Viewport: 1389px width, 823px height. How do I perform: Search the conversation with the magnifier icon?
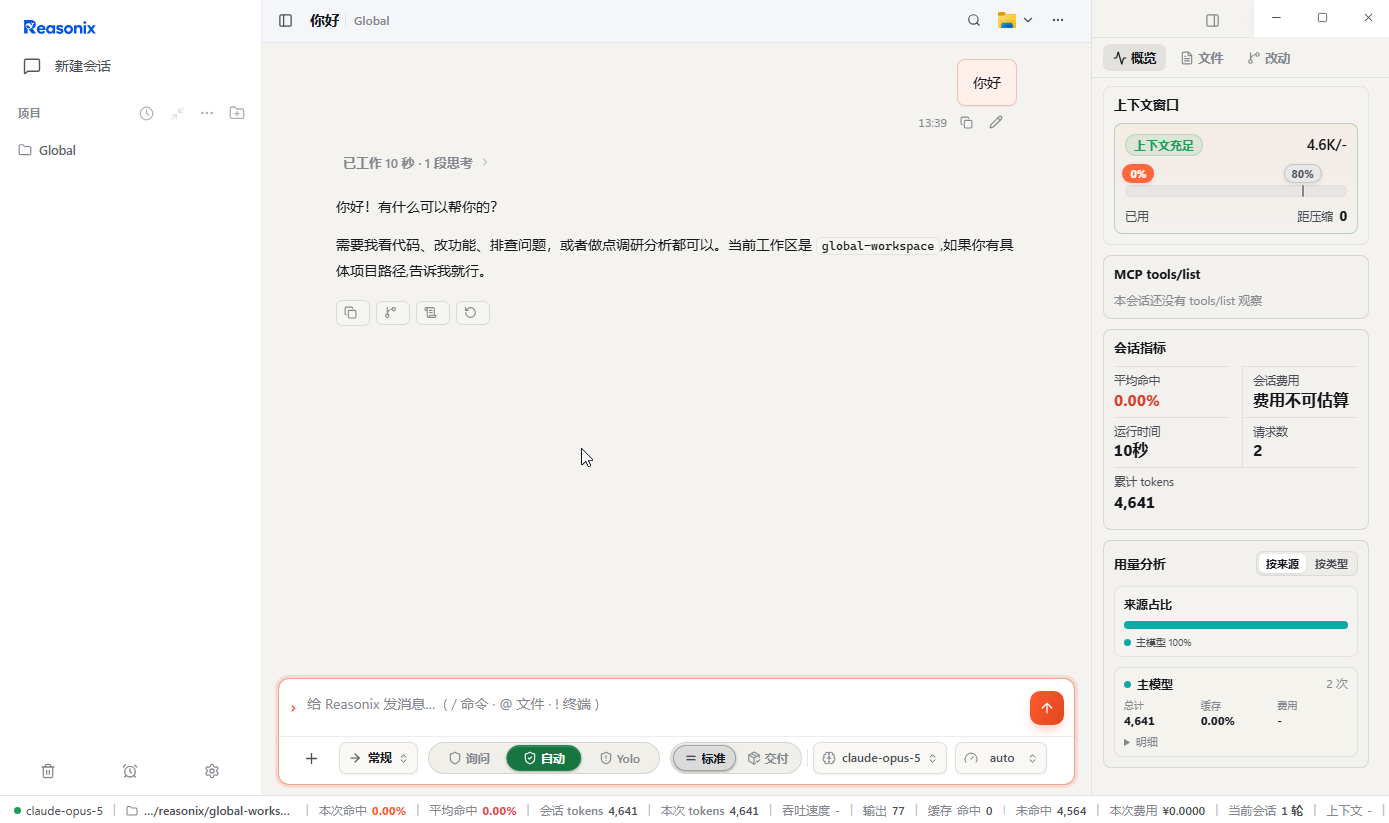pos(974,20)
